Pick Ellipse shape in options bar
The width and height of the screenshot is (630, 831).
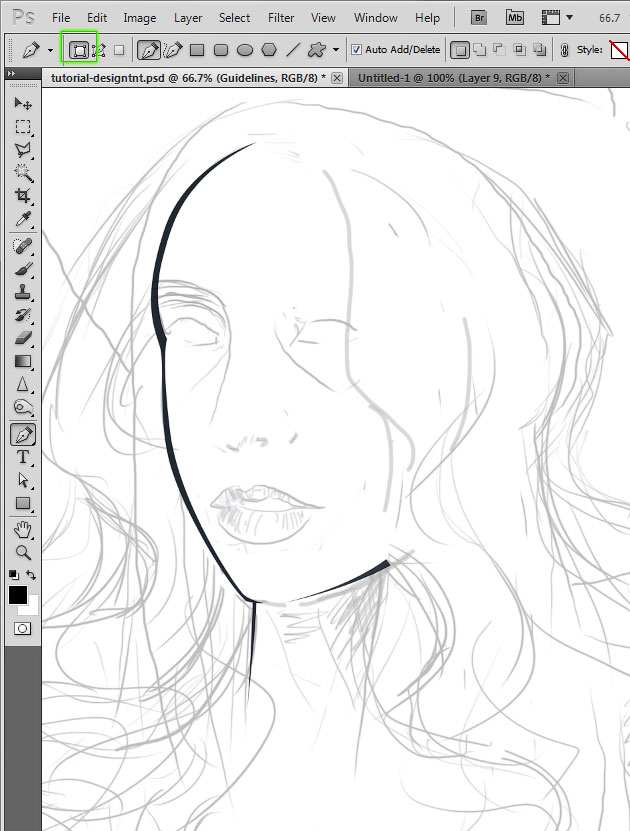[245, 50]
